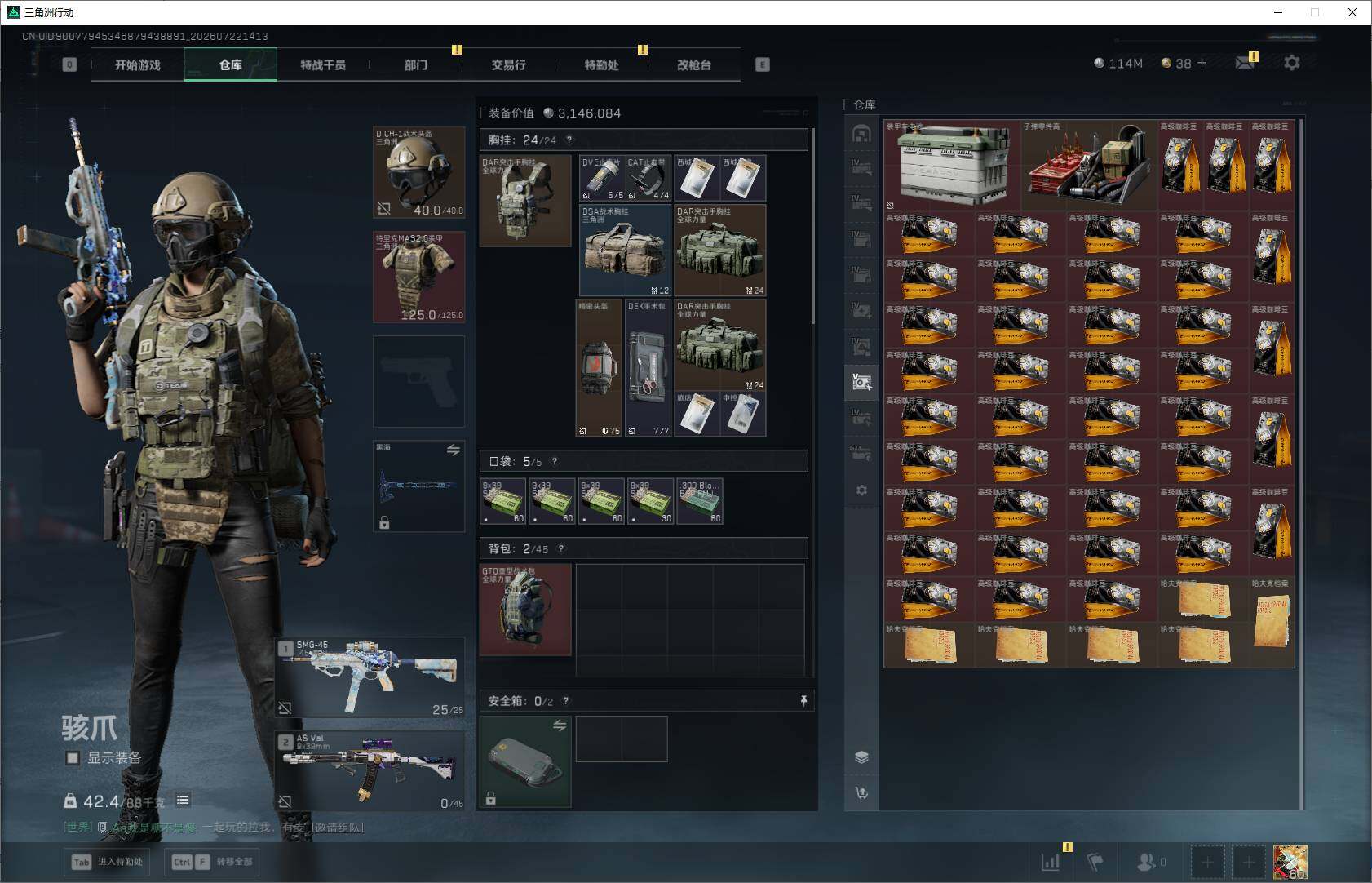The width and height of the screenshot is (1372, 883).
Task: Open the 开始游戏 tab
Action: pos(138,64)
